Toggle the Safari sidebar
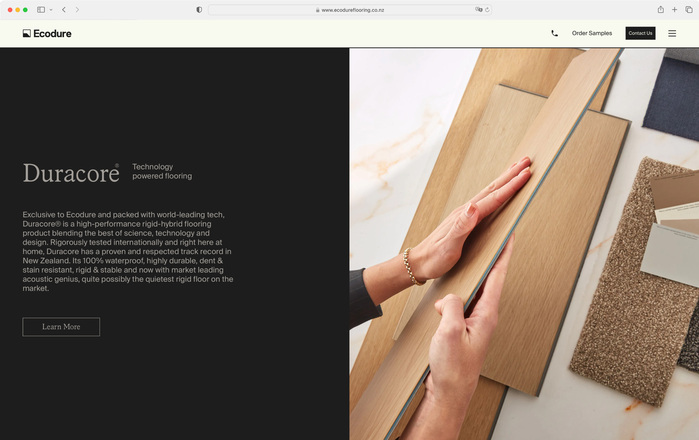699x440 pixels. (x=41, y=9)
